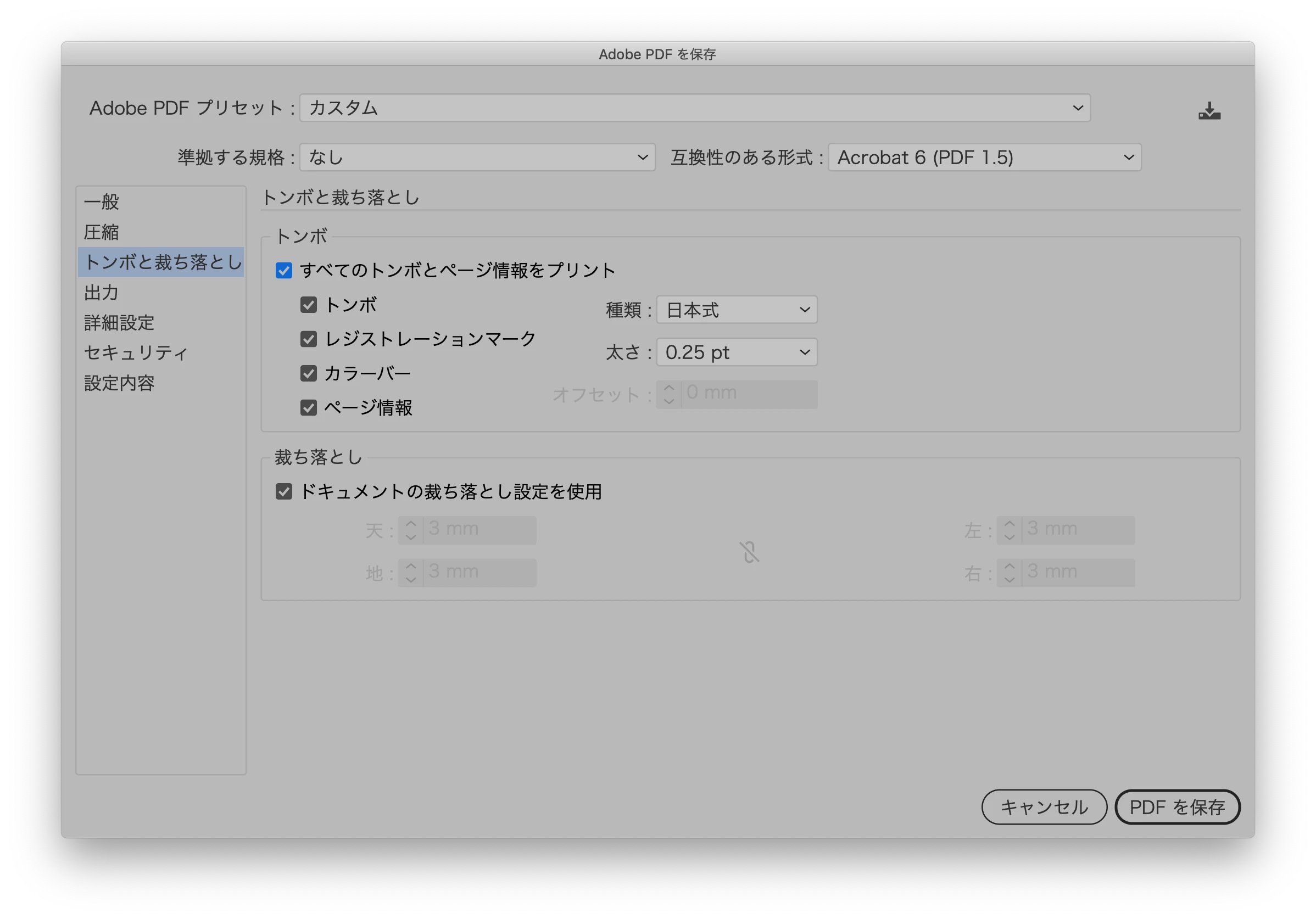Disable レジストレーションマーク checkbox

[308, 339]
